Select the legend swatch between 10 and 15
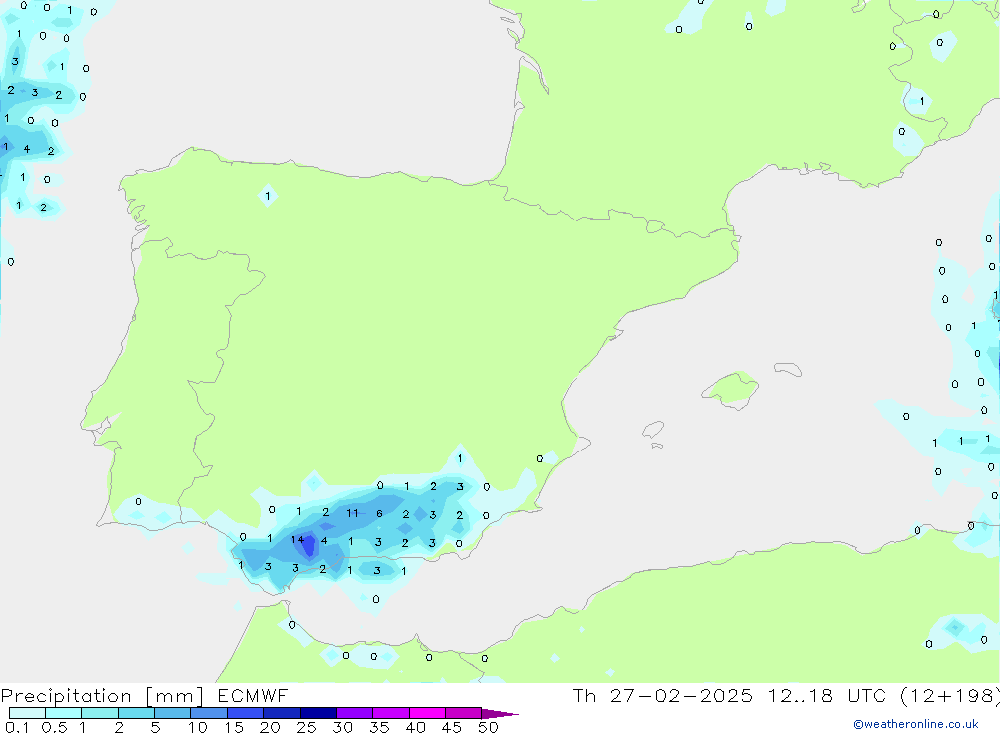 [x=209, y=713]
